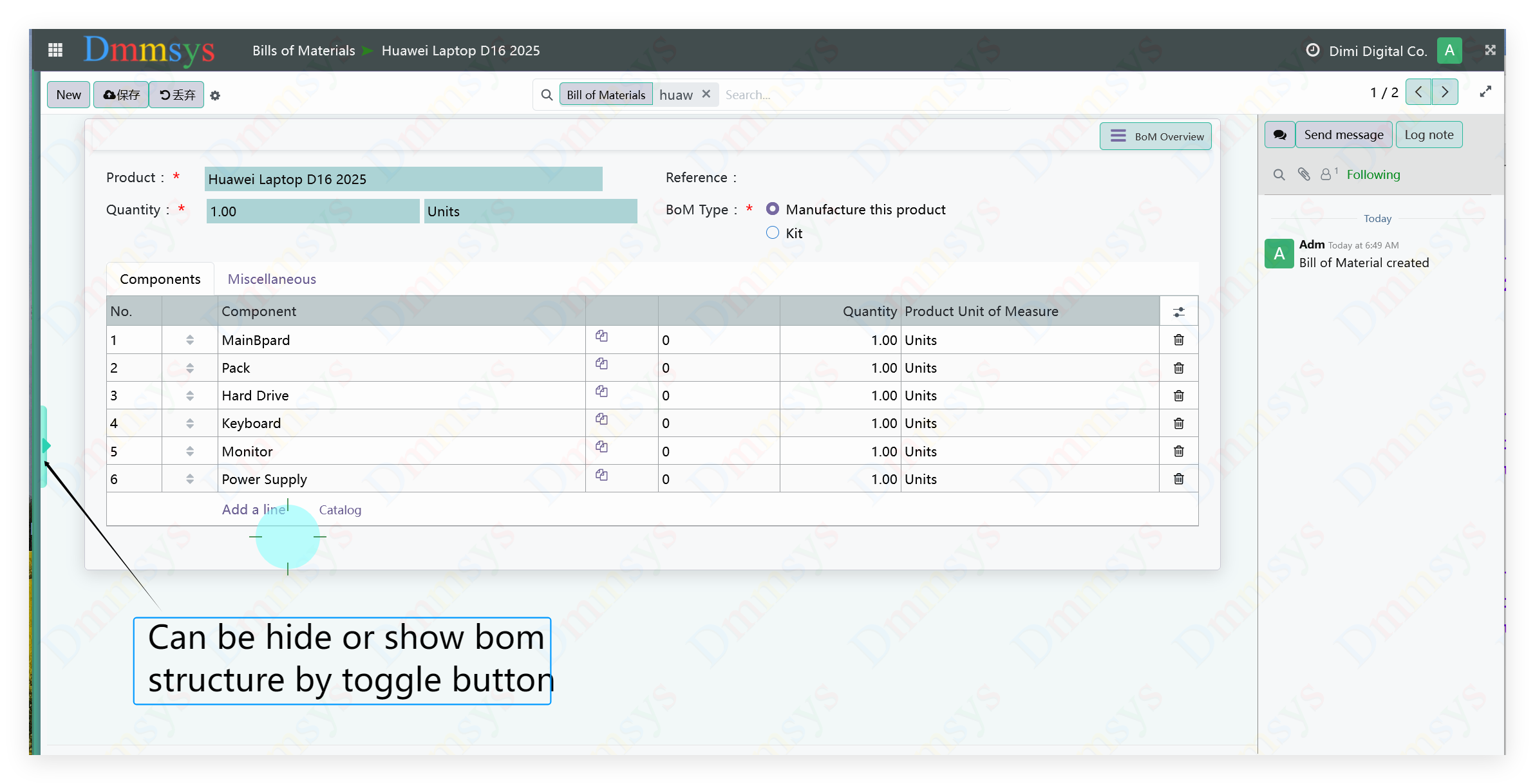
Task: Click the New button
Action: click(68, 95)
